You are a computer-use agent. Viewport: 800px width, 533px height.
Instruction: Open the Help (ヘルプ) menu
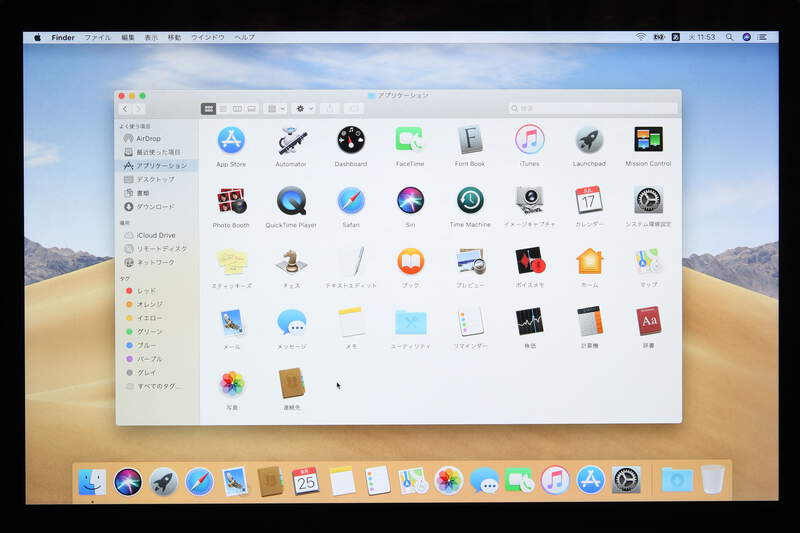[x=244, y=37]
